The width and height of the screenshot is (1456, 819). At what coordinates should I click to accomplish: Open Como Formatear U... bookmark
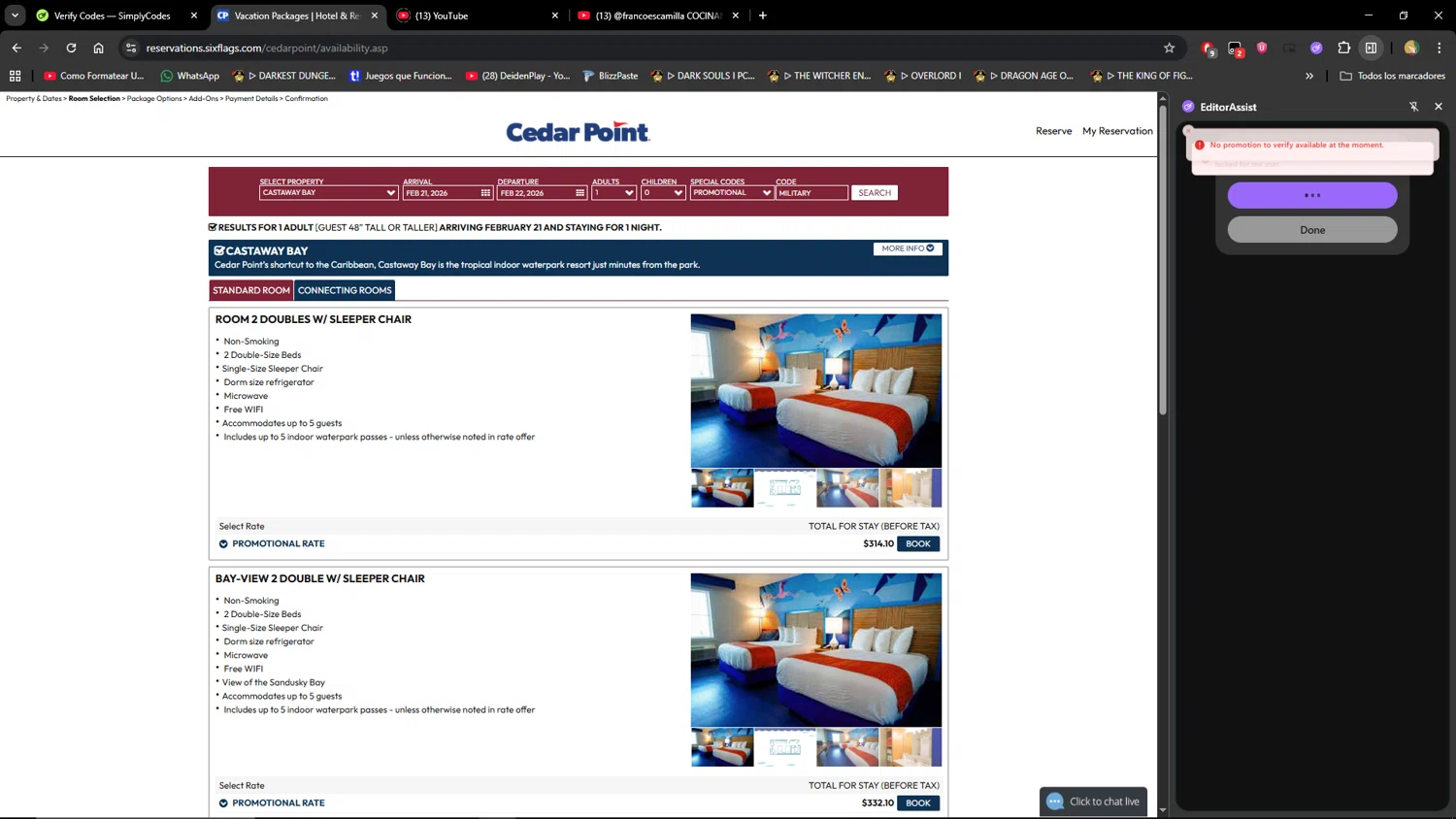pos(94,76)
